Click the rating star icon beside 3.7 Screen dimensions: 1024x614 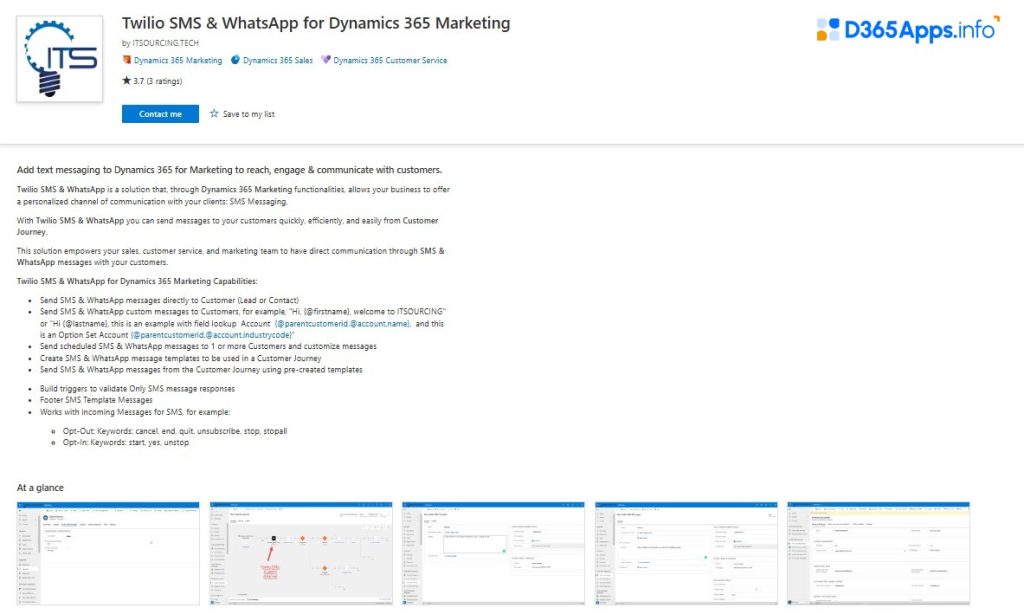[x=127, y=81]
